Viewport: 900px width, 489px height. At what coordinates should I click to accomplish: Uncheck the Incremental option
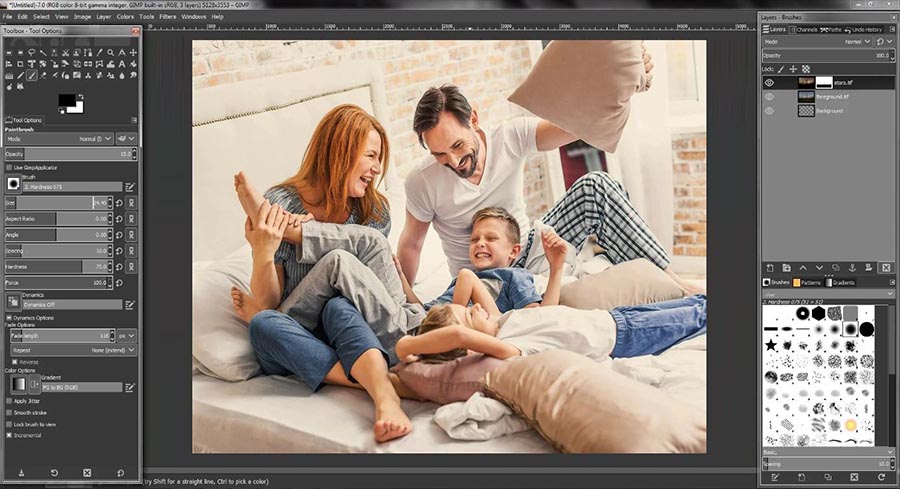9,436
